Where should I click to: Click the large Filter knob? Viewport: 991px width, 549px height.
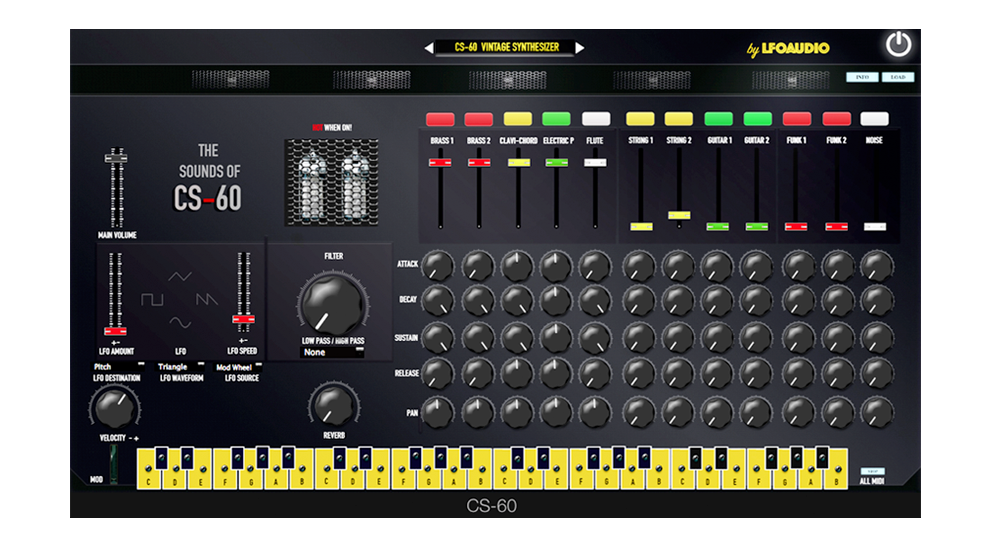(333, 305)
